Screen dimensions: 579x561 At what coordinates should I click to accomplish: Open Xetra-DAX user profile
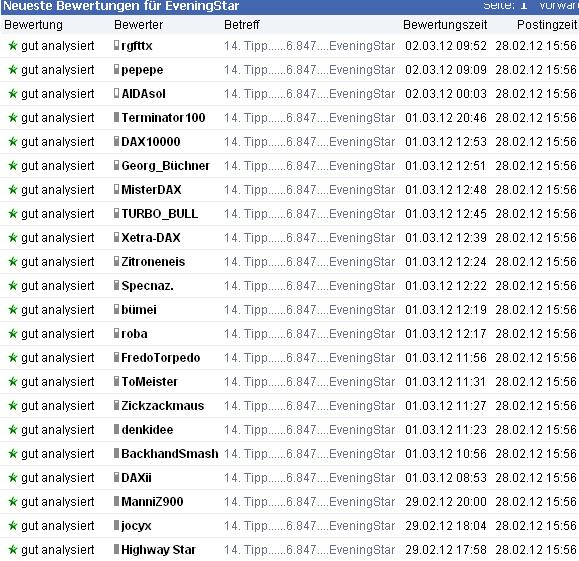tap(151, 238)
